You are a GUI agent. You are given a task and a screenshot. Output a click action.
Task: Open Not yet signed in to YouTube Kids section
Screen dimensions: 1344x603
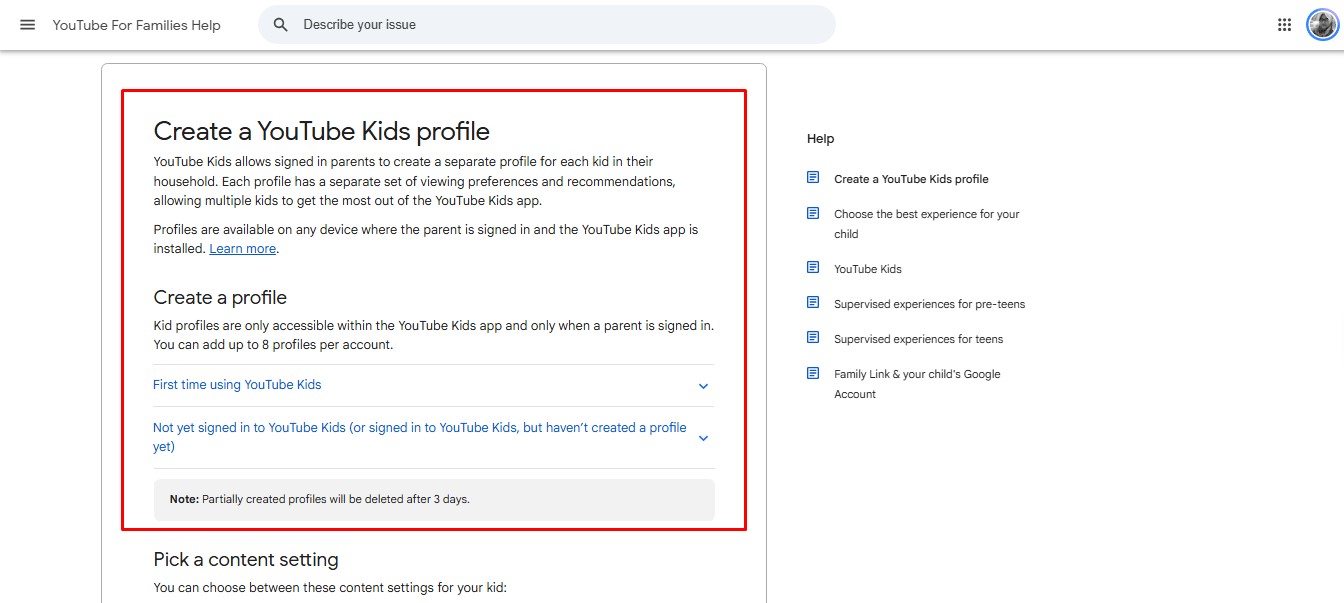(434, 437)
